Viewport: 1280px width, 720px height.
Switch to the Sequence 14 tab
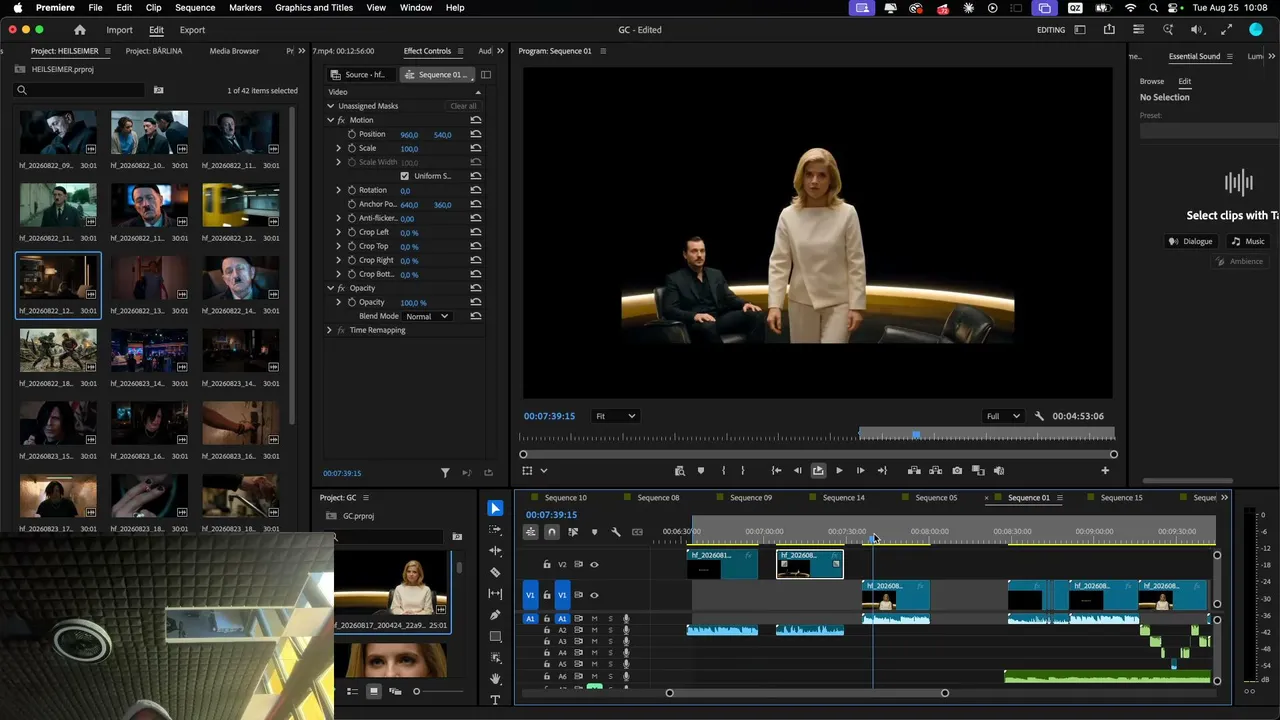[x=843, y=498]
